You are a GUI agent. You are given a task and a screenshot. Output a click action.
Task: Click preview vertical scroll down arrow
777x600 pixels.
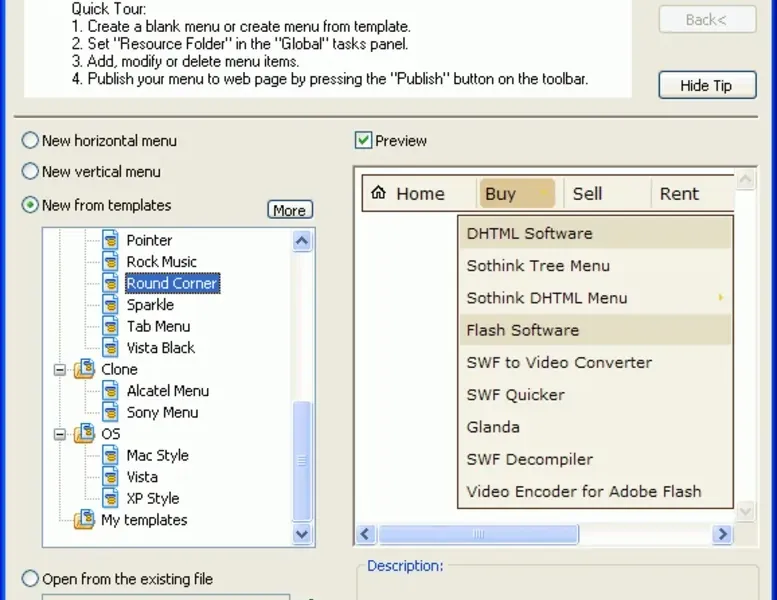pyautogui.click(x=746, y=511)
